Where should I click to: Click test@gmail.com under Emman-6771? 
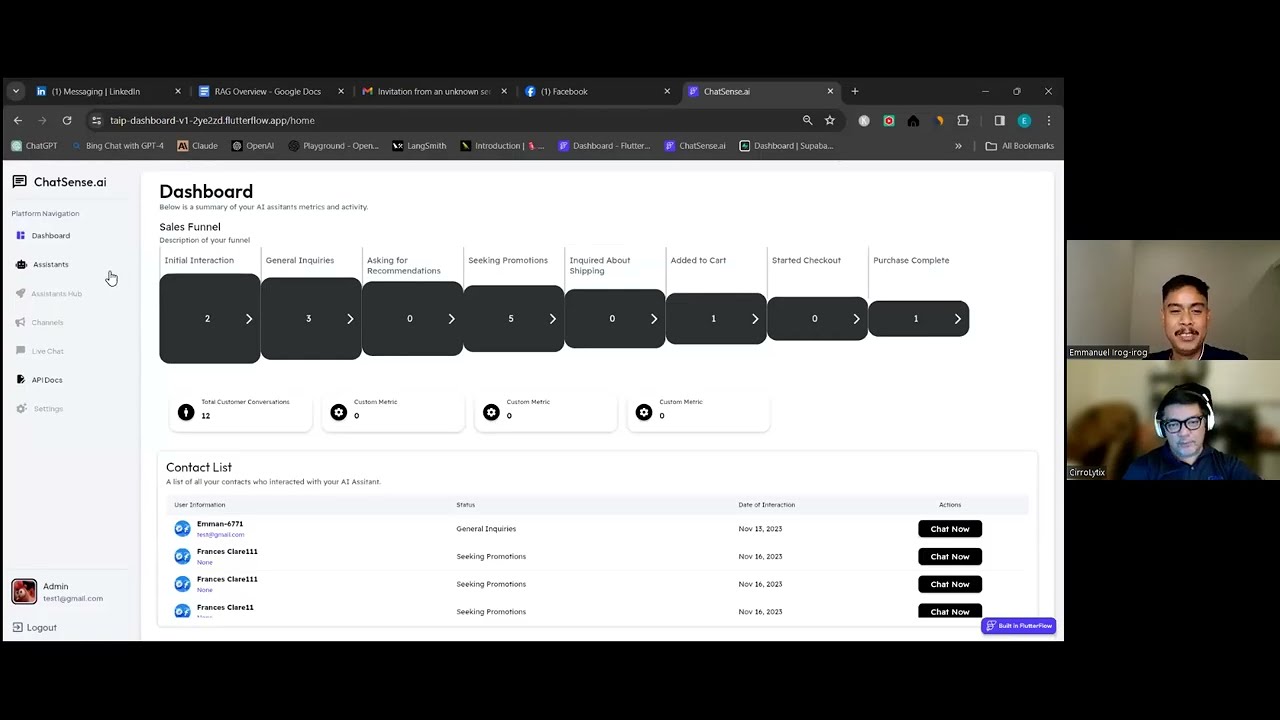(x=220, y=535)
